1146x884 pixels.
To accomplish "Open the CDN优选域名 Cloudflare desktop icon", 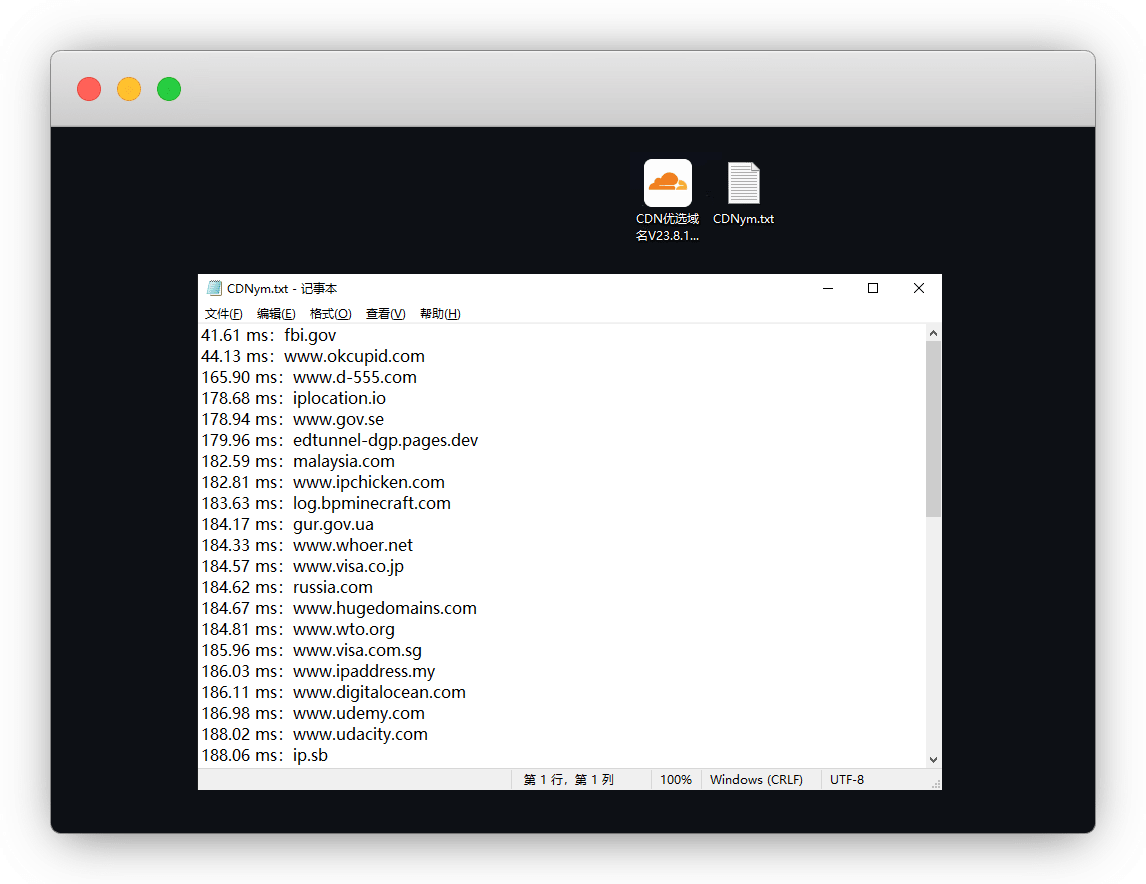I will tap(667, 184).
